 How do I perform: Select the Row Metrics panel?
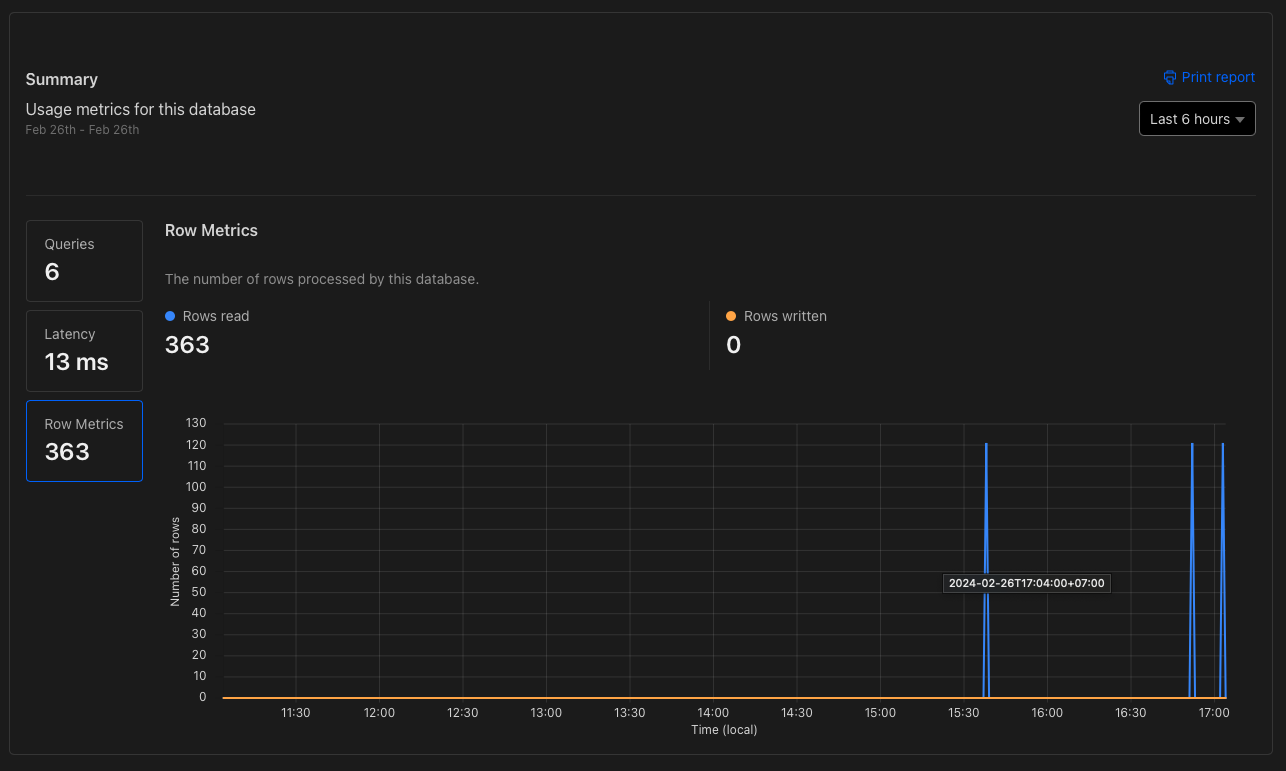(x=84, y=440)
